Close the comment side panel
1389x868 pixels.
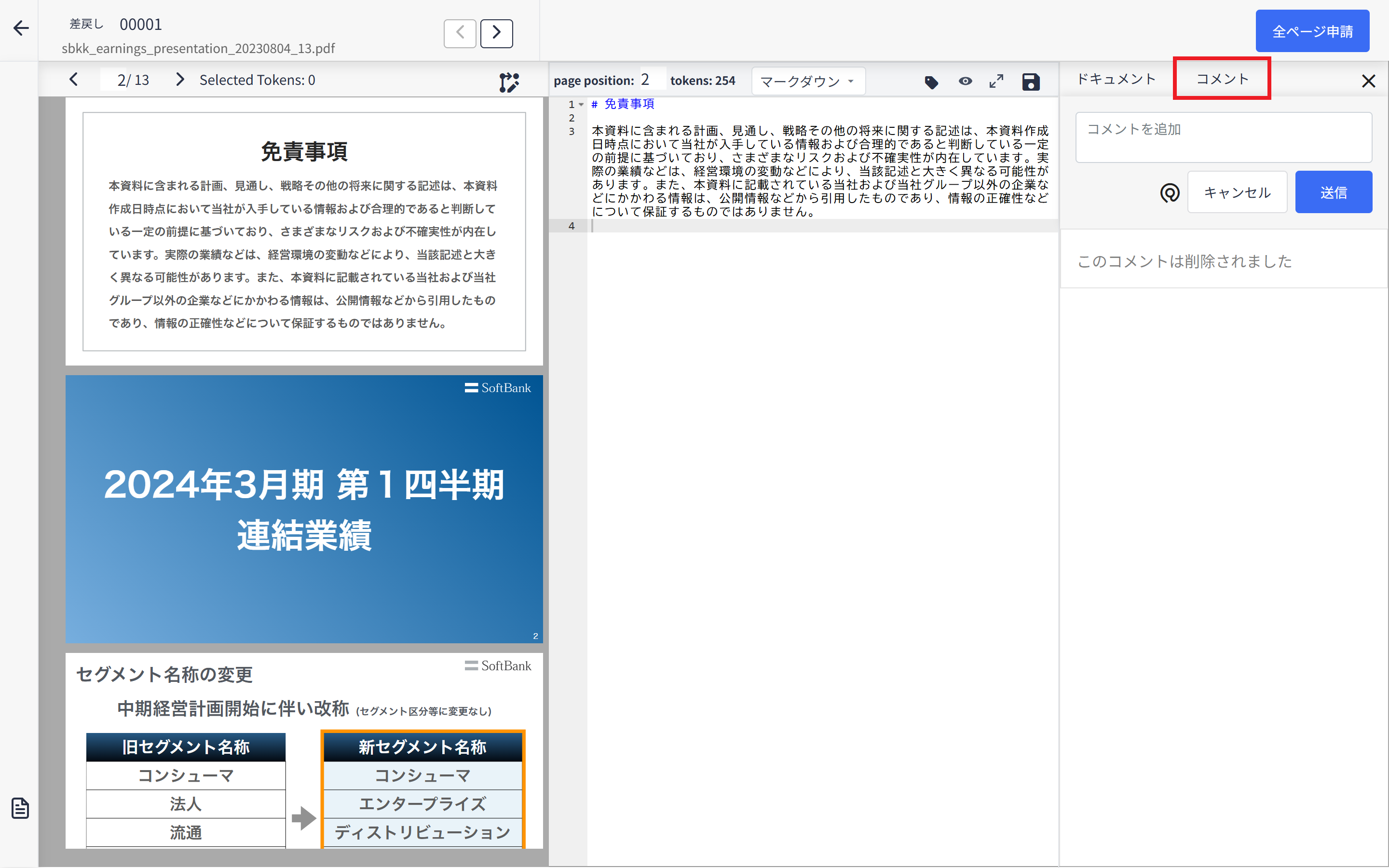1368,81
